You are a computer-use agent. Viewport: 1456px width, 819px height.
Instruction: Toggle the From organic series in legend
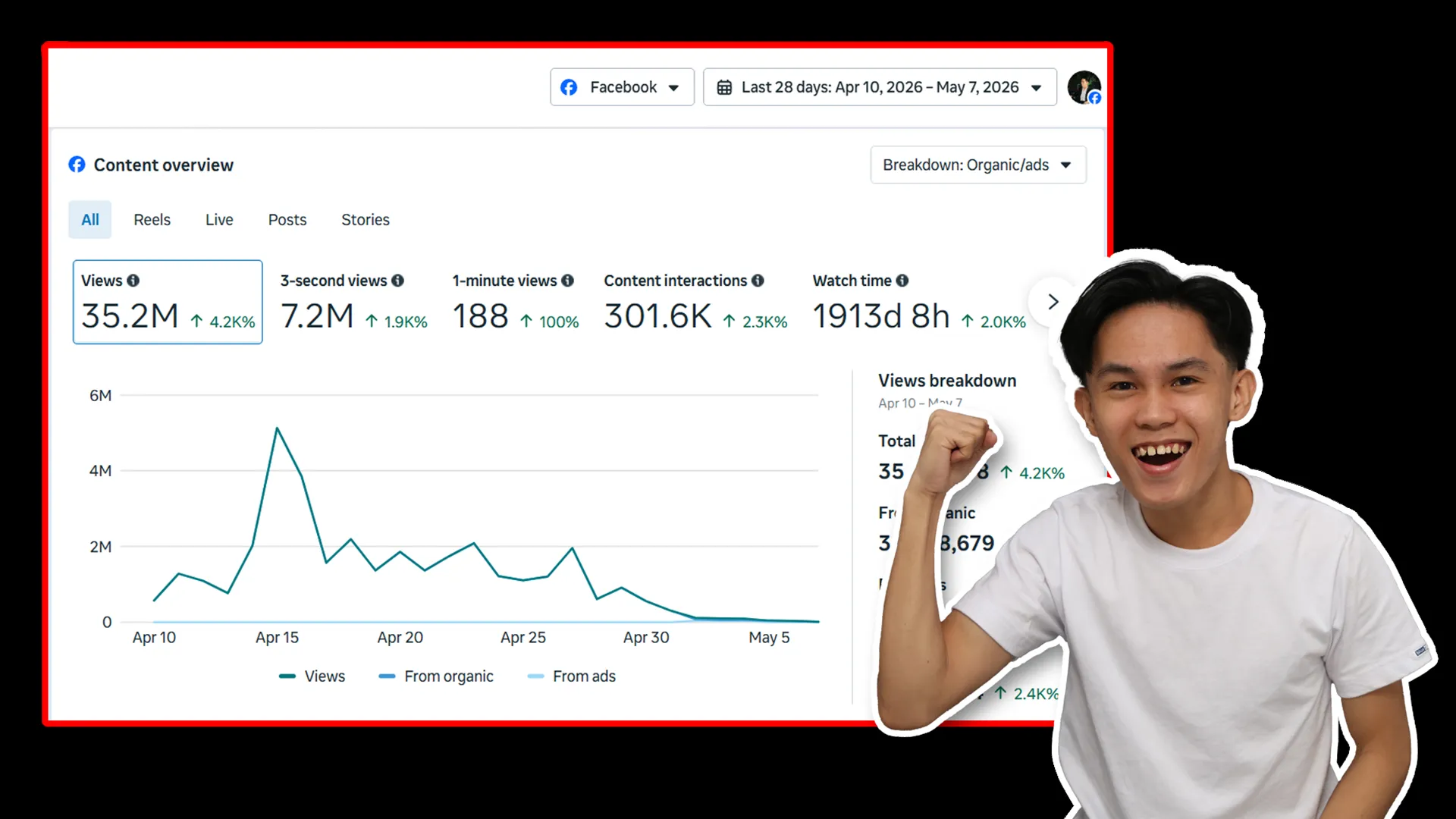tap(436, 676)
